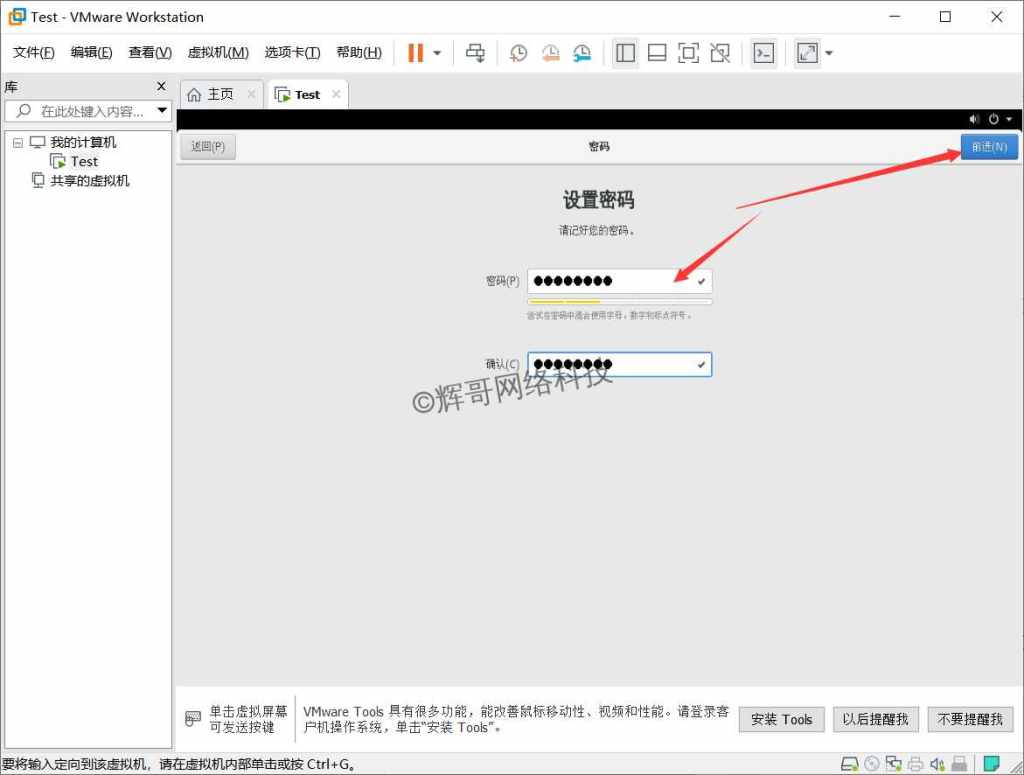
Task: Switch to the 主页 tab
Action: tap(220, 95)
